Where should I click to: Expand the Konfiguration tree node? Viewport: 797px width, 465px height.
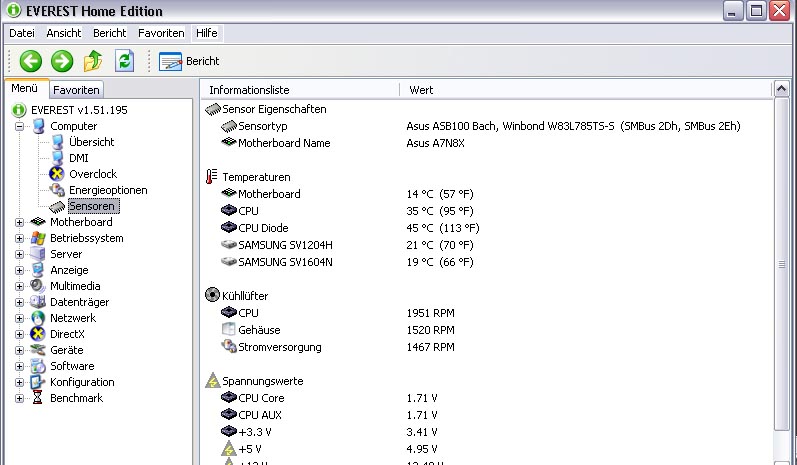[x=19, y=382]
